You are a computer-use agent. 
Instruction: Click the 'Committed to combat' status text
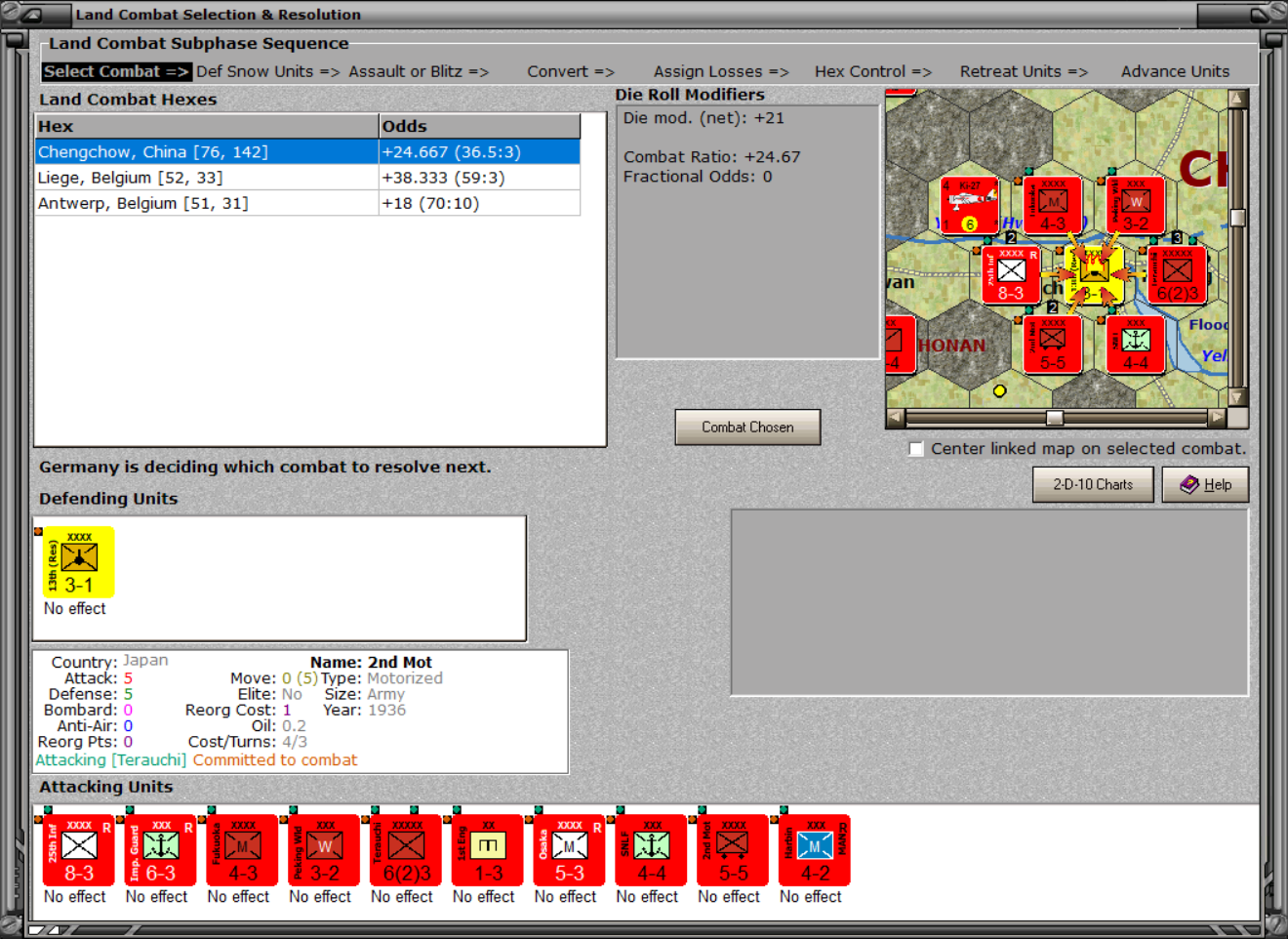(x=275, y=760)
